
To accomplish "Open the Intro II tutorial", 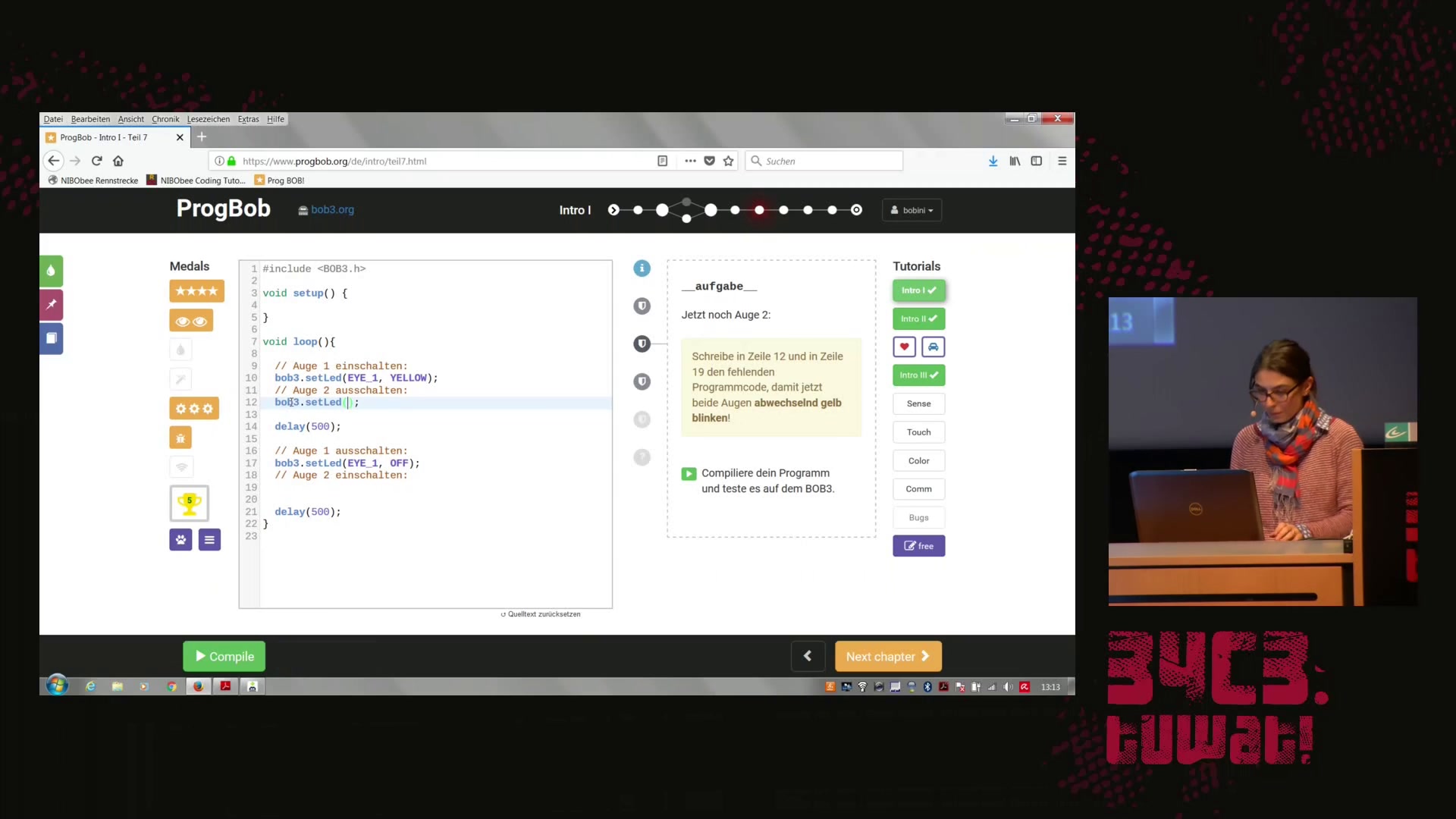I will tap(918, 318).
